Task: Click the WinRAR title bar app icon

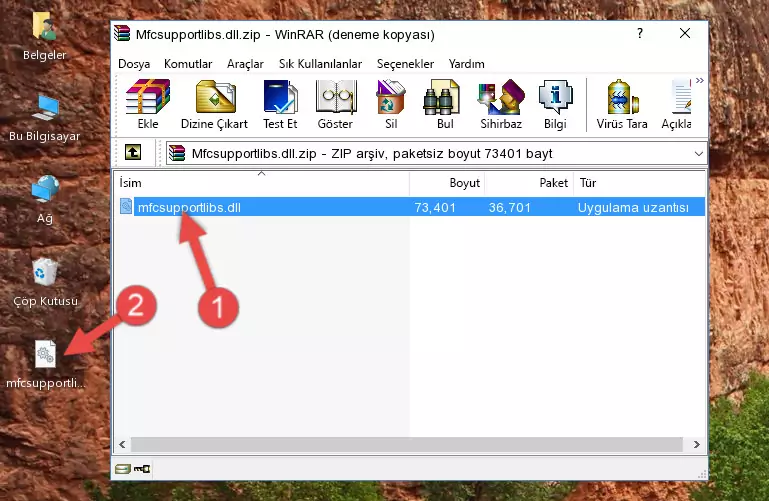Action: point(122,34)
